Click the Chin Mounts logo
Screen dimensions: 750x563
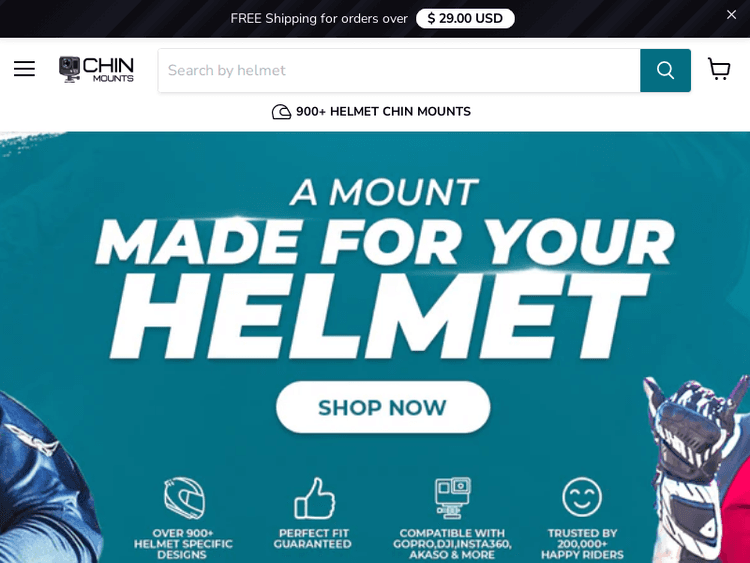(96, 69)
